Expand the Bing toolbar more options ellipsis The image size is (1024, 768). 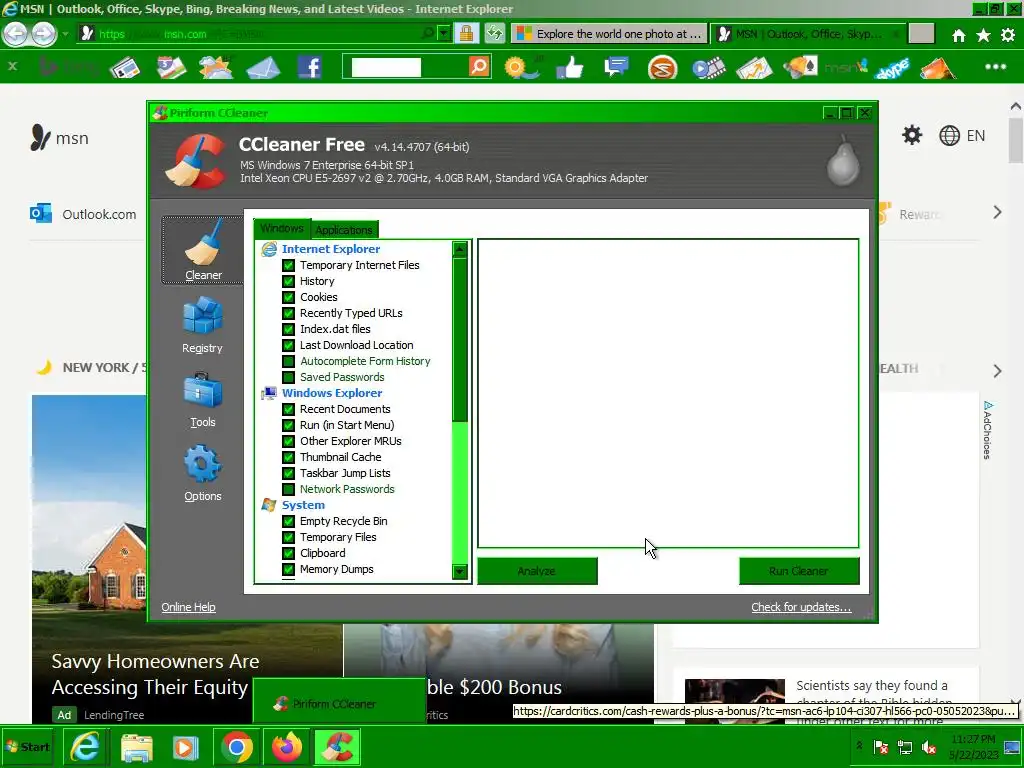pyautogui.click(x=995, y=67)
